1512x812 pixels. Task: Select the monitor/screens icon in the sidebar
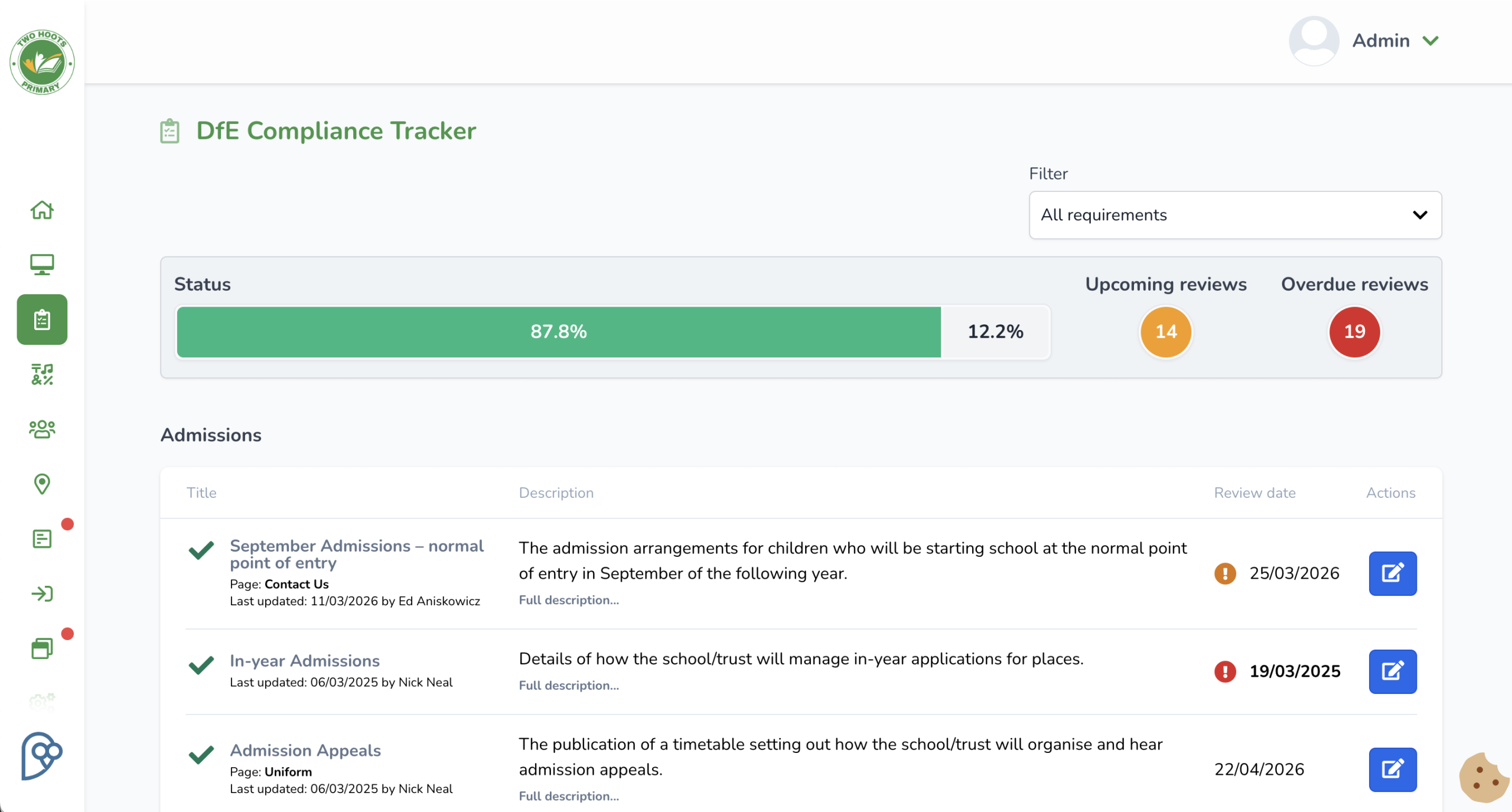[x=41, y=265]
